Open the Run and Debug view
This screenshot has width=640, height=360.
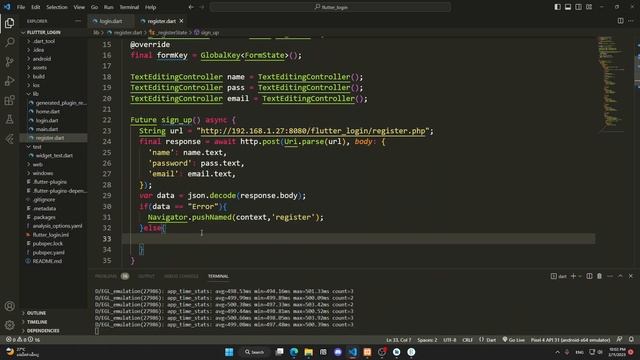[x=9, y=81]
